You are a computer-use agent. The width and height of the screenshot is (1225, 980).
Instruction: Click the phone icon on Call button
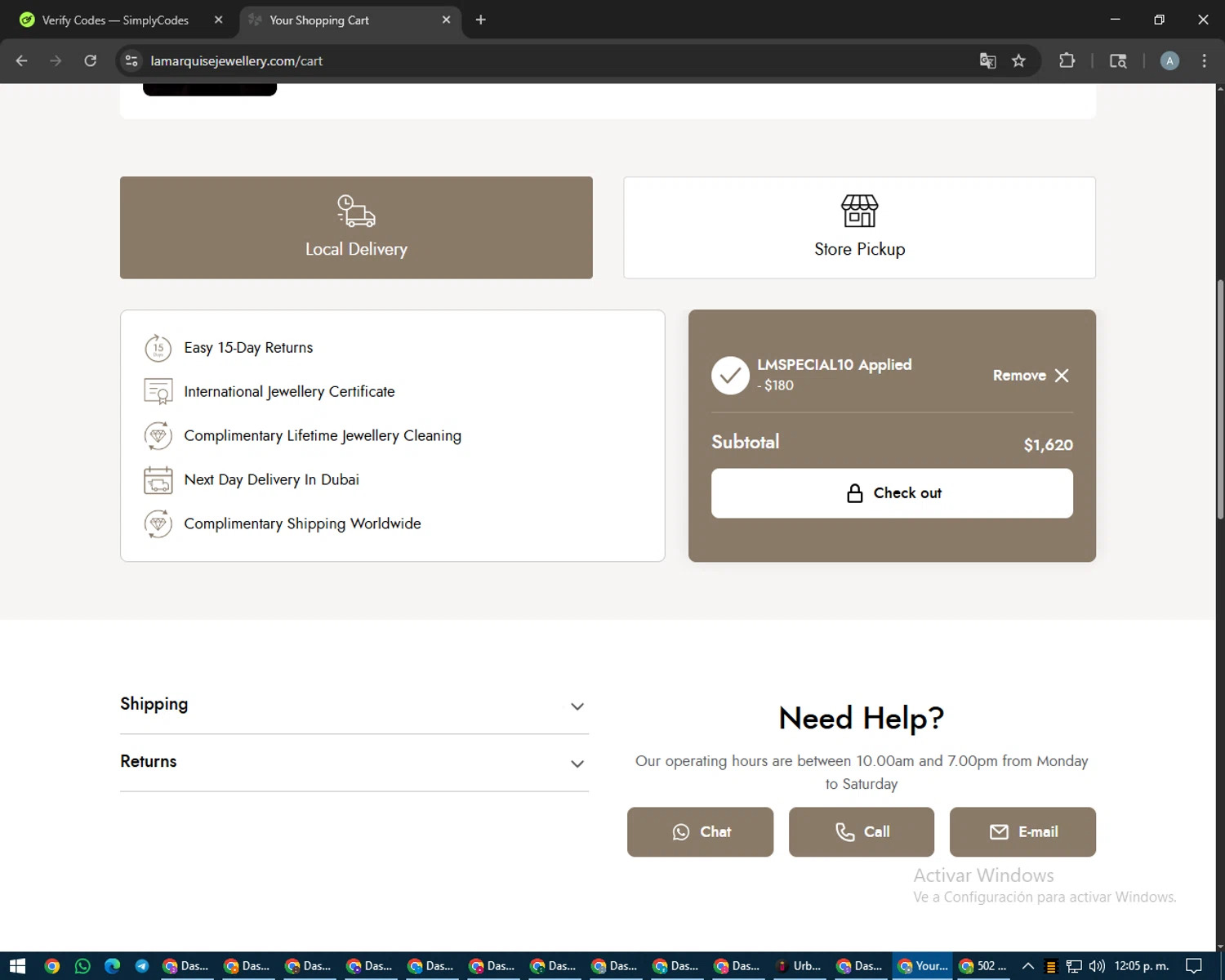coord(844,831)
